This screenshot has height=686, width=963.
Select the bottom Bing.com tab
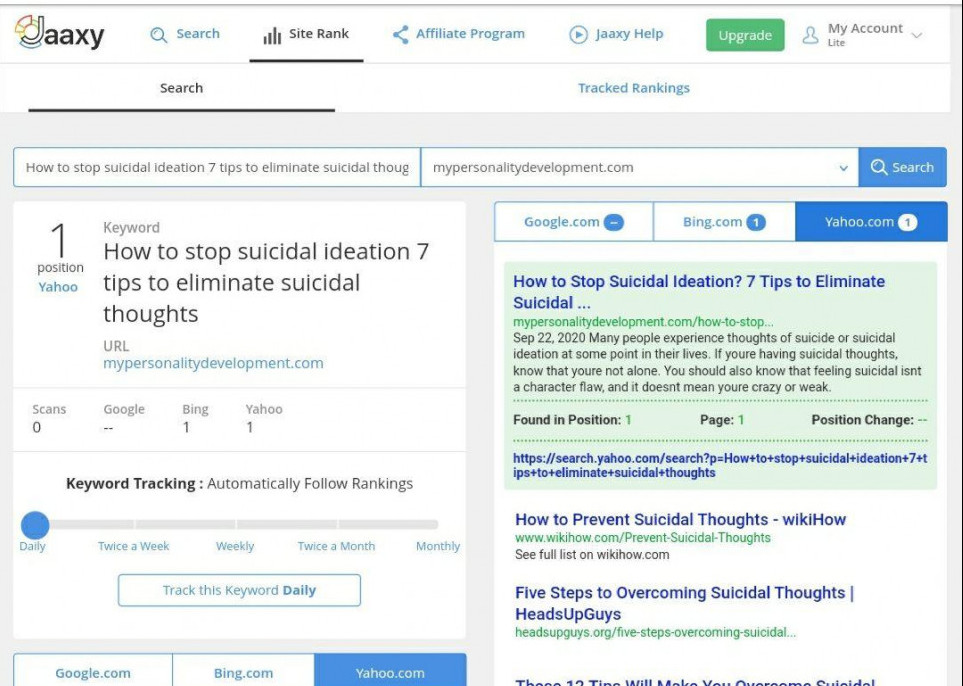pyautogui.click(x=243, y=671)
